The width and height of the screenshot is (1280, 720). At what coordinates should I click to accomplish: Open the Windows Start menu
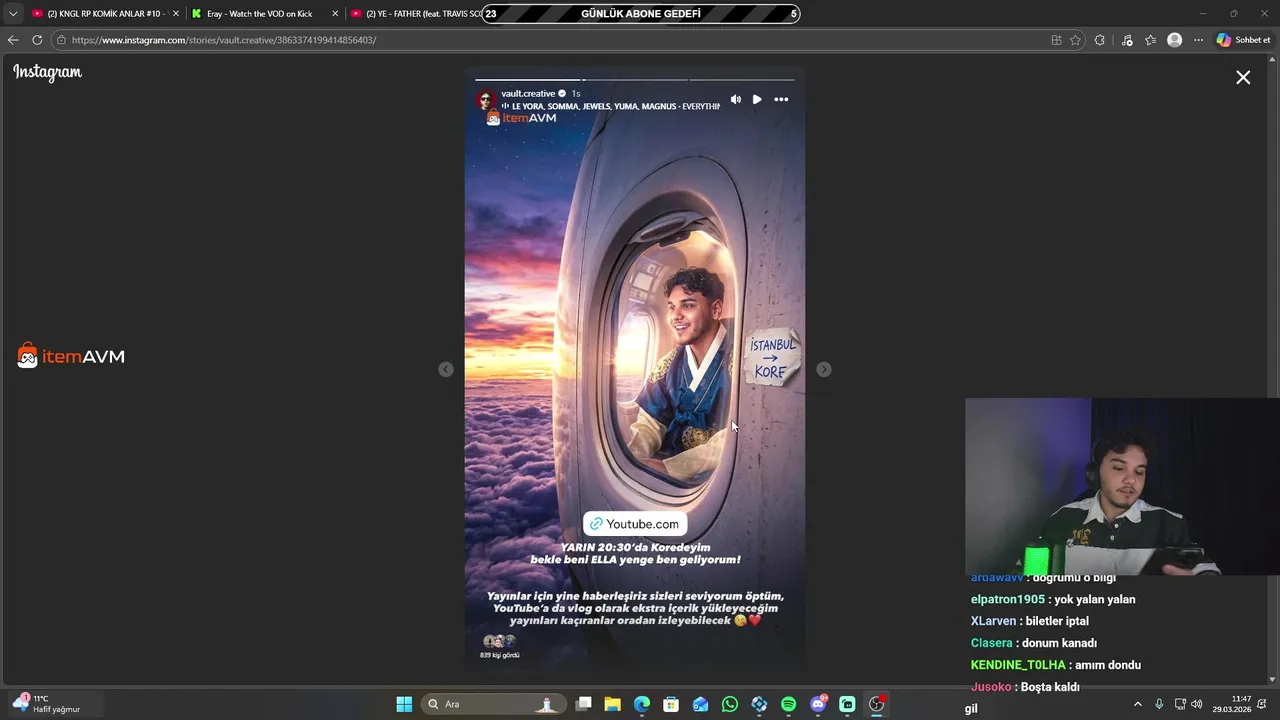coord(404,704)
